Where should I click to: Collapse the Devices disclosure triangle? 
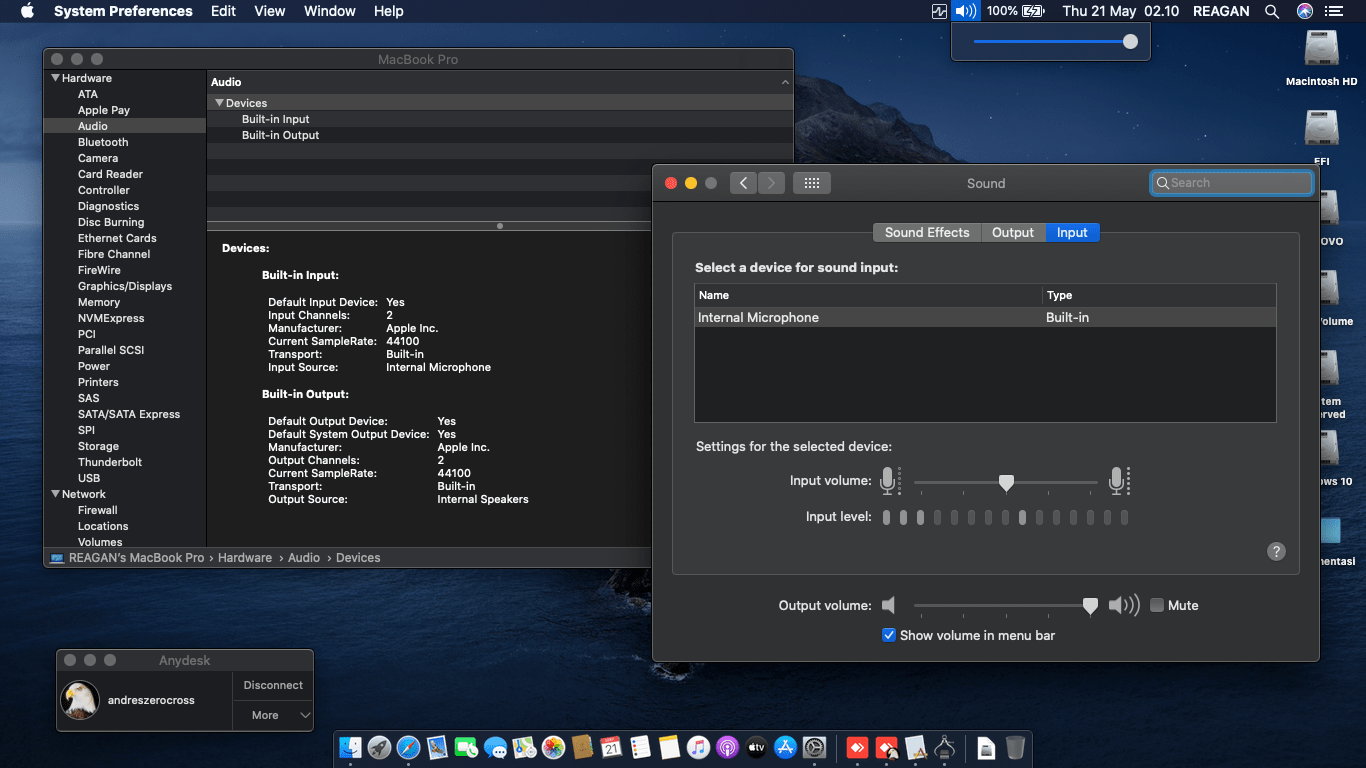click(219, 103)
